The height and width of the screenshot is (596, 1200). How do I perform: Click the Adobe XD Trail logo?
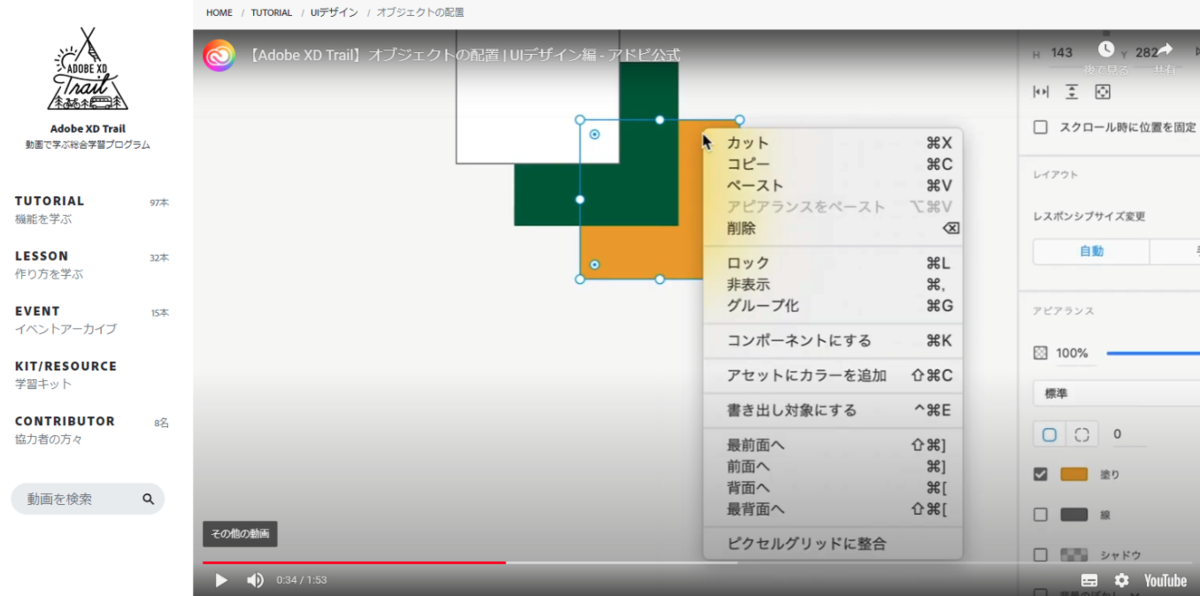pos(88,69)
